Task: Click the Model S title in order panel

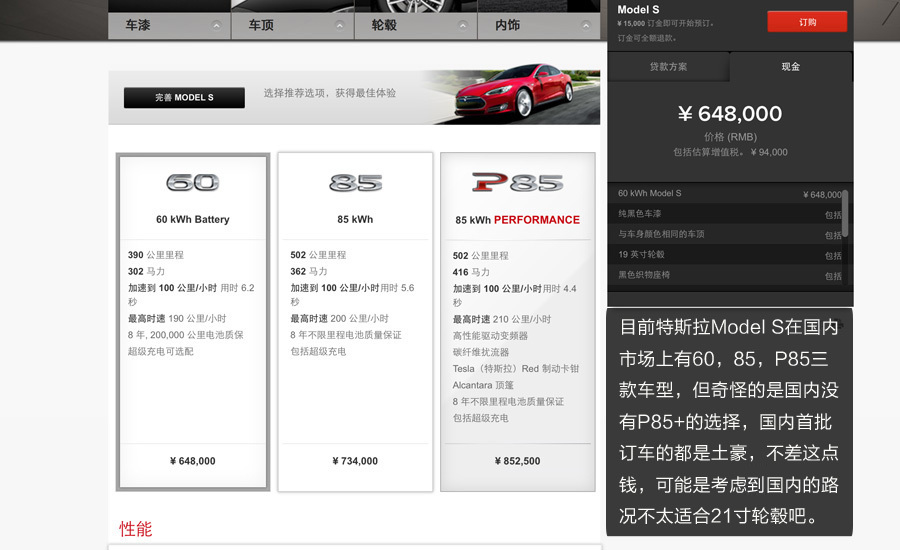Action: [638, 10]
